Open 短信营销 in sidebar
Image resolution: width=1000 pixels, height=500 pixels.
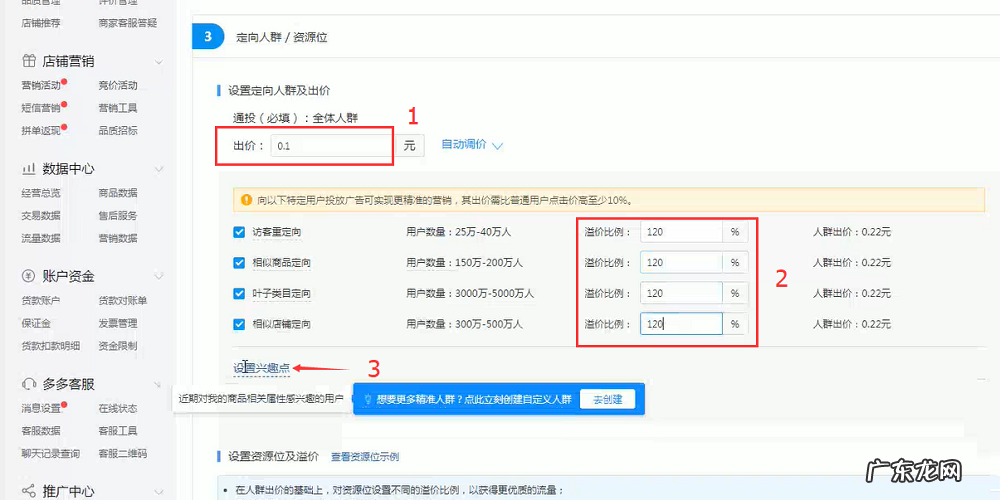41,108
